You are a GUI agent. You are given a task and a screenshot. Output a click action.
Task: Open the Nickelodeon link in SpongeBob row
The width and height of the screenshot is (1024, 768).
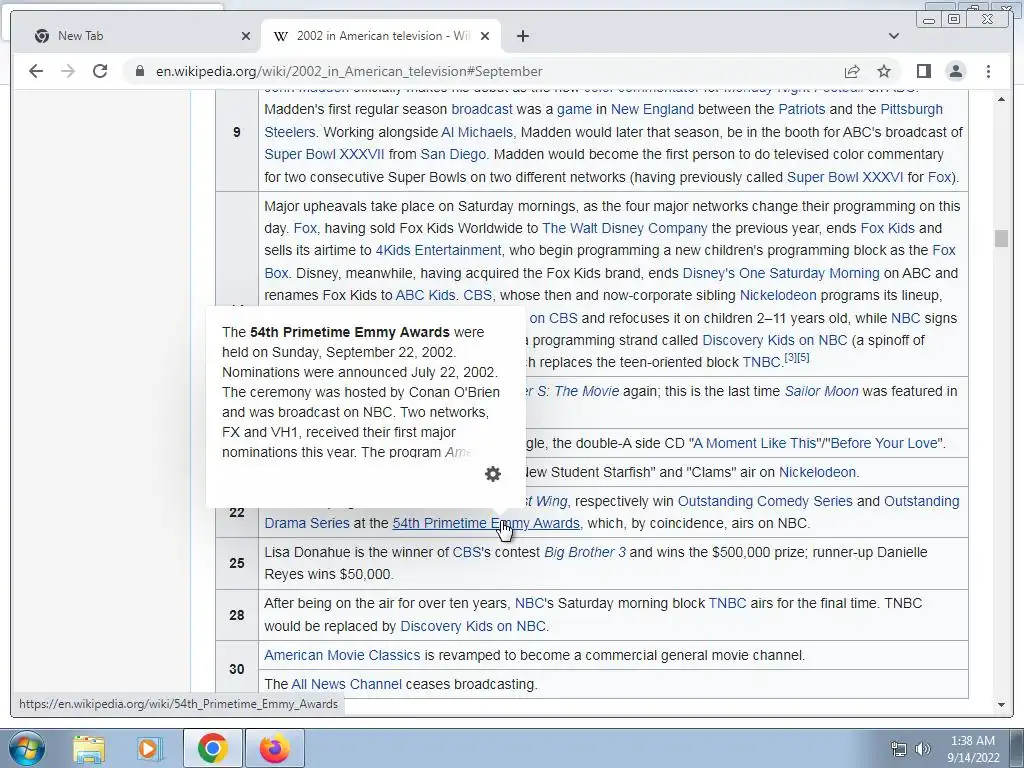click(x=817, y=472)
